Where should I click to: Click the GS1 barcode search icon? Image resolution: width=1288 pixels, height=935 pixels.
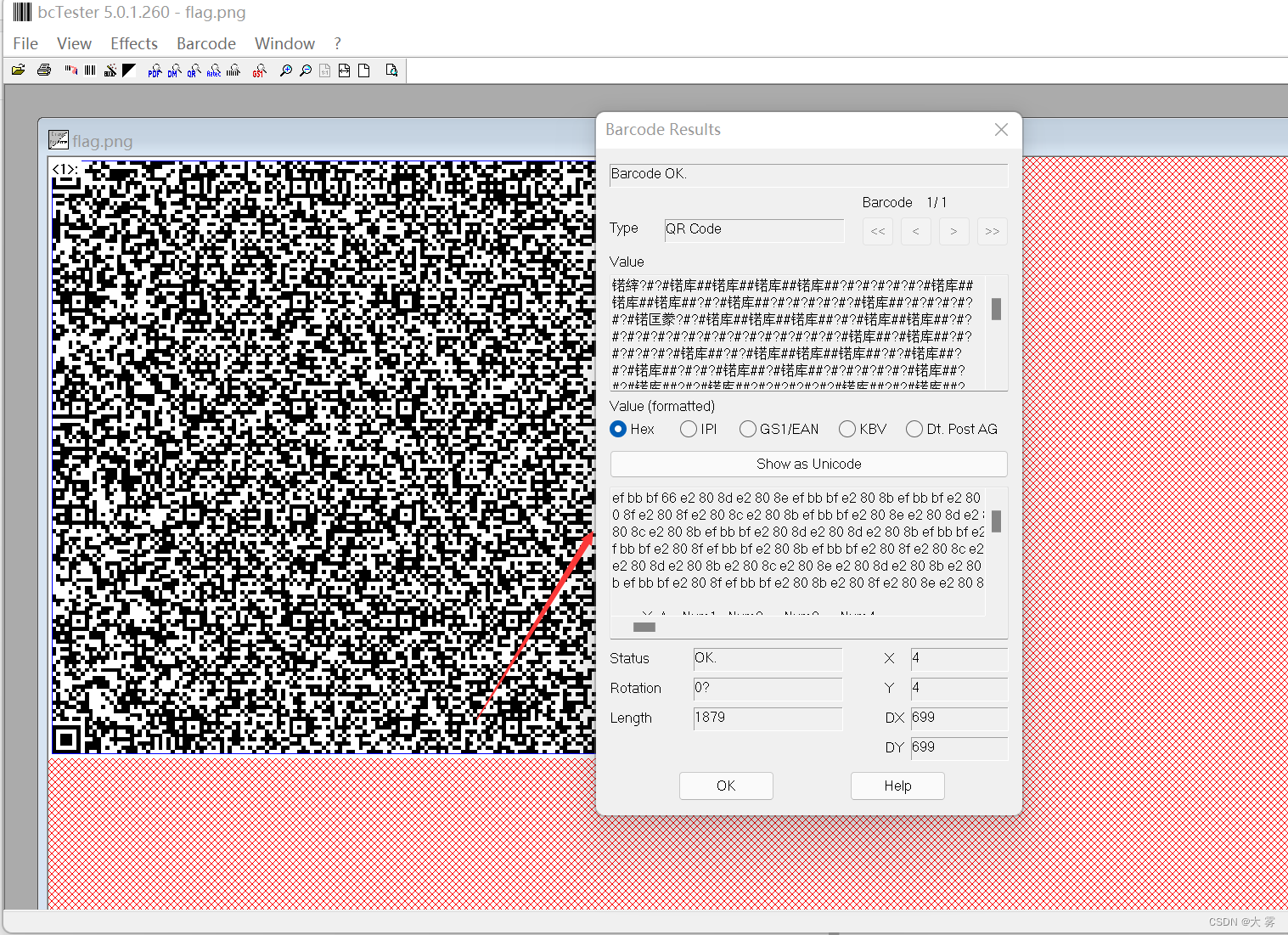(260, 70)
